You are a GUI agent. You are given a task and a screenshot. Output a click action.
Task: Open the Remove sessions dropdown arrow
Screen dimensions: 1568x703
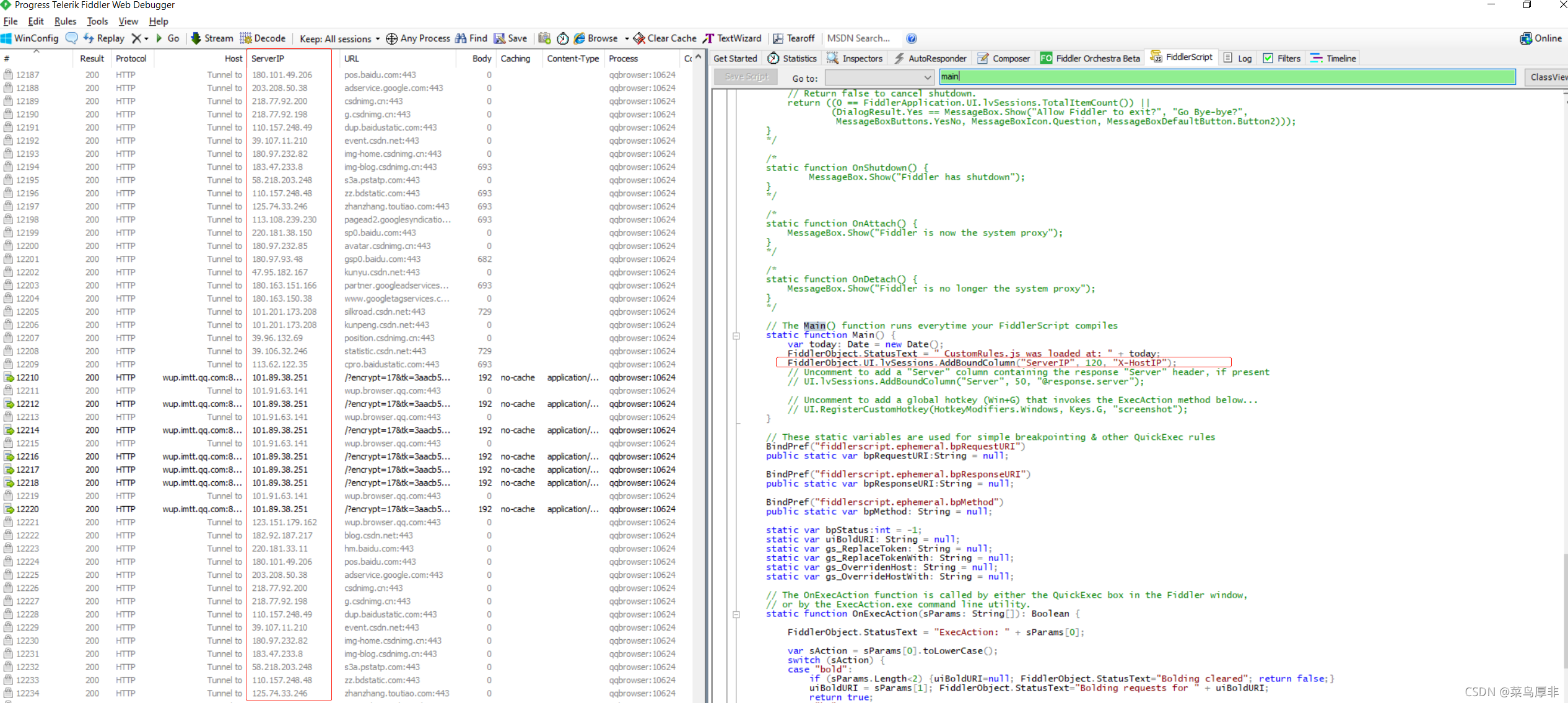pyautogui.click(x=147, y=39)
